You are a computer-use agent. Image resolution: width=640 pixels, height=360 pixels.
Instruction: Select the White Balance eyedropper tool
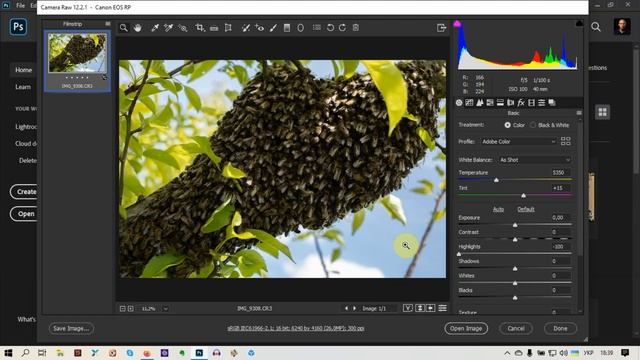click(x=155, y=28)
